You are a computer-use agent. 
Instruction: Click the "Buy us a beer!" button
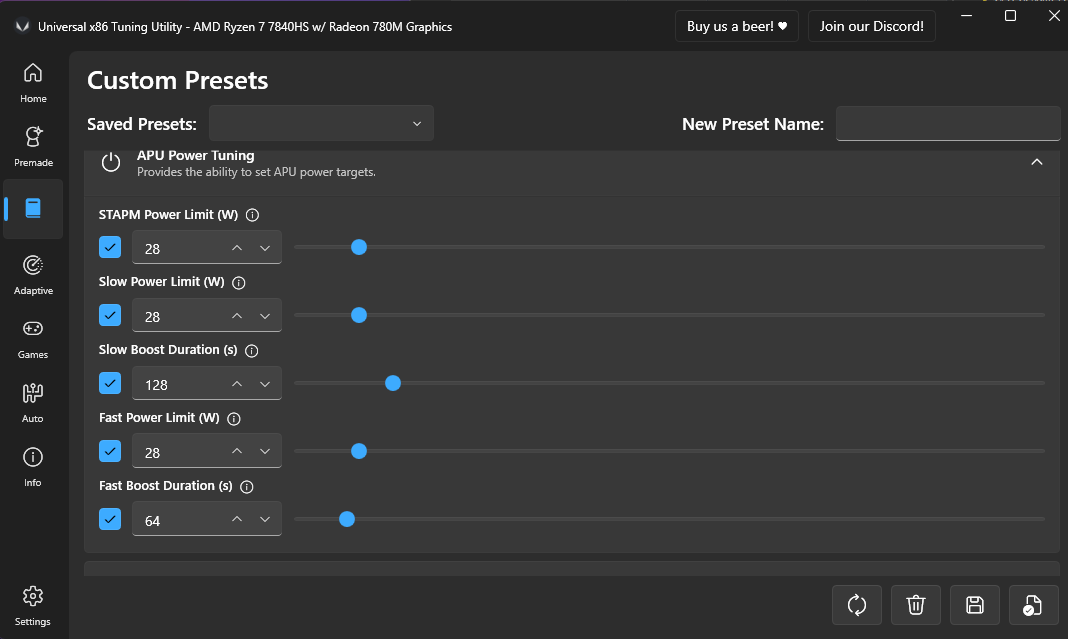(737, 26)
